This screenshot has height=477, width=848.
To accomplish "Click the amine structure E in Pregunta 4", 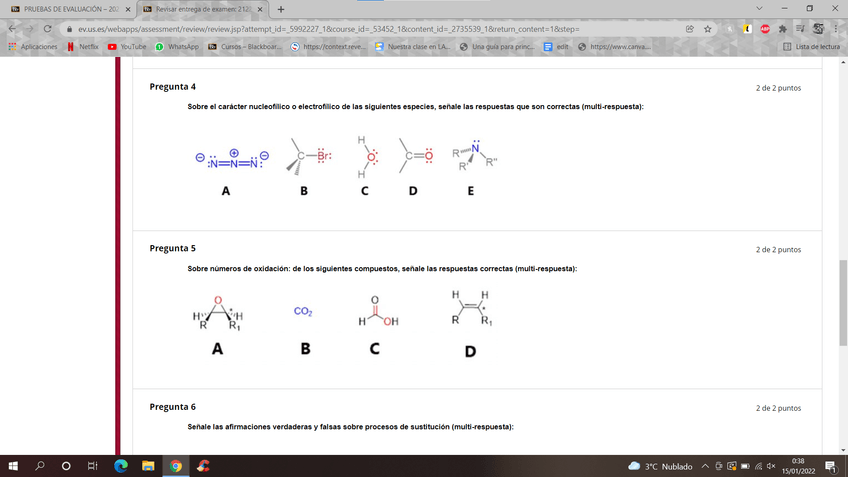I will pyautogui.click(x=474, y=156).
